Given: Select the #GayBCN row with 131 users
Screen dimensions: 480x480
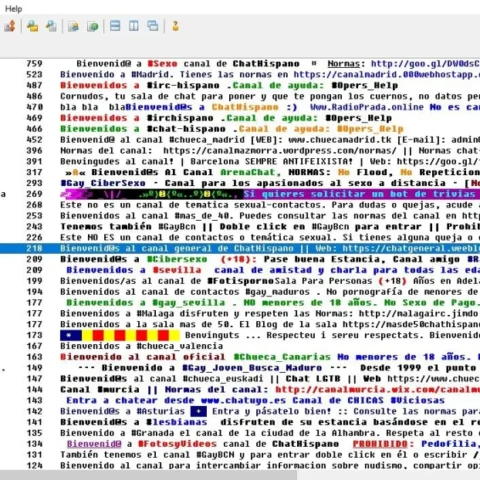Looking at the screenshot, I should pyautogui.click(x=240, y=455).
